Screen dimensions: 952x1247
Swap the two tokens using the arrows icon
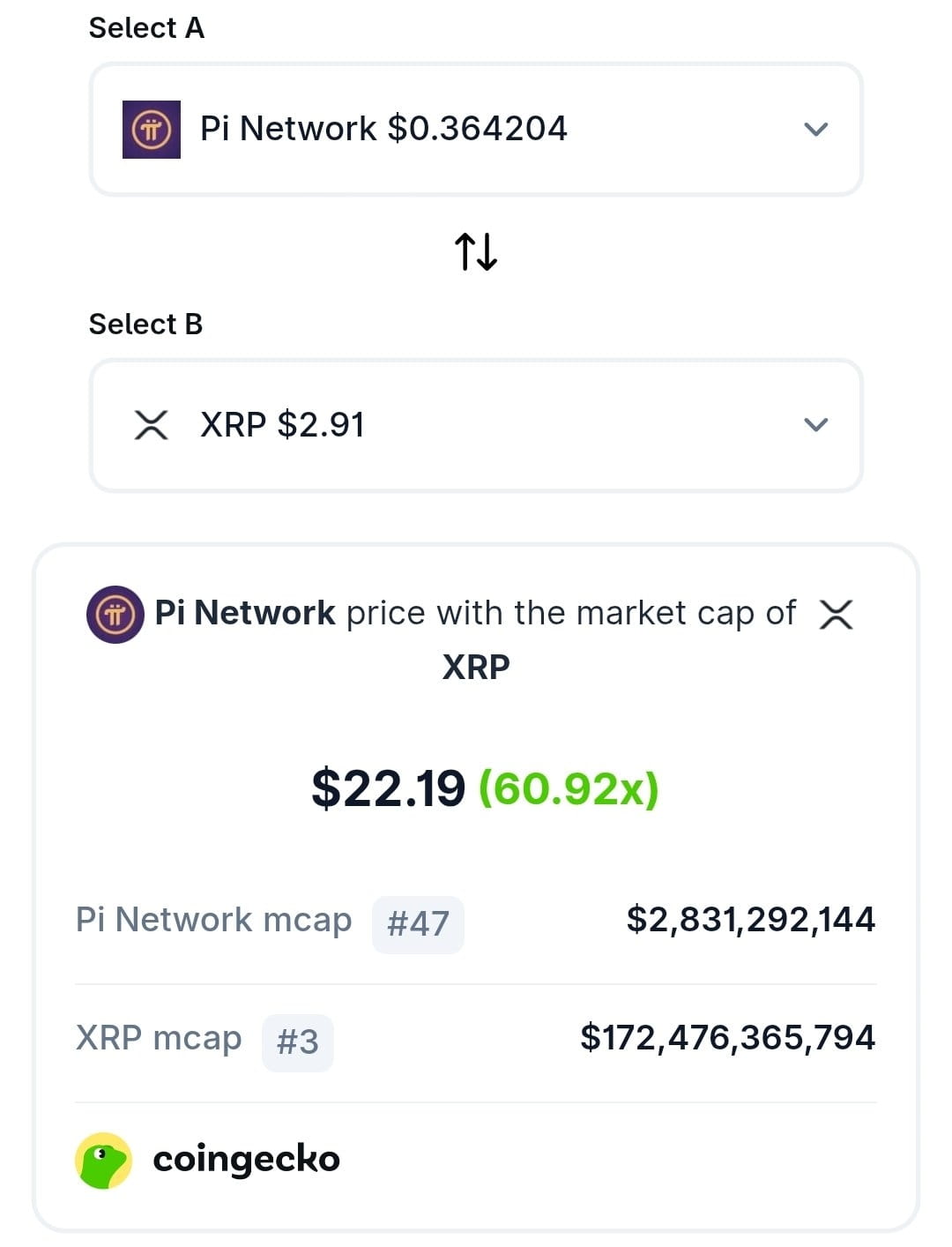click(x=476, y=253)
